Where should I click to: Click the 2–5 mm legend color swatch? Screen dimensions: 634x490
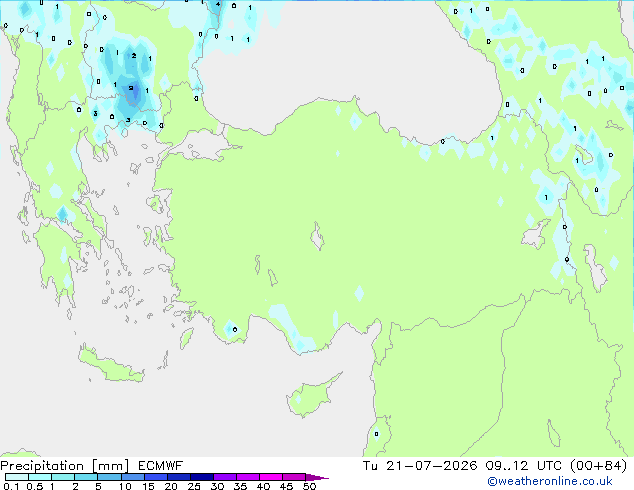pyautogui.click(x=86, y=477)
